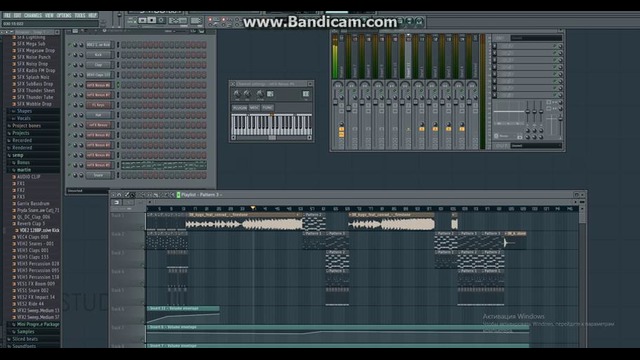640x360 pixels.
Task: Open the EDIT menu
Action: (x=17, y=16)
